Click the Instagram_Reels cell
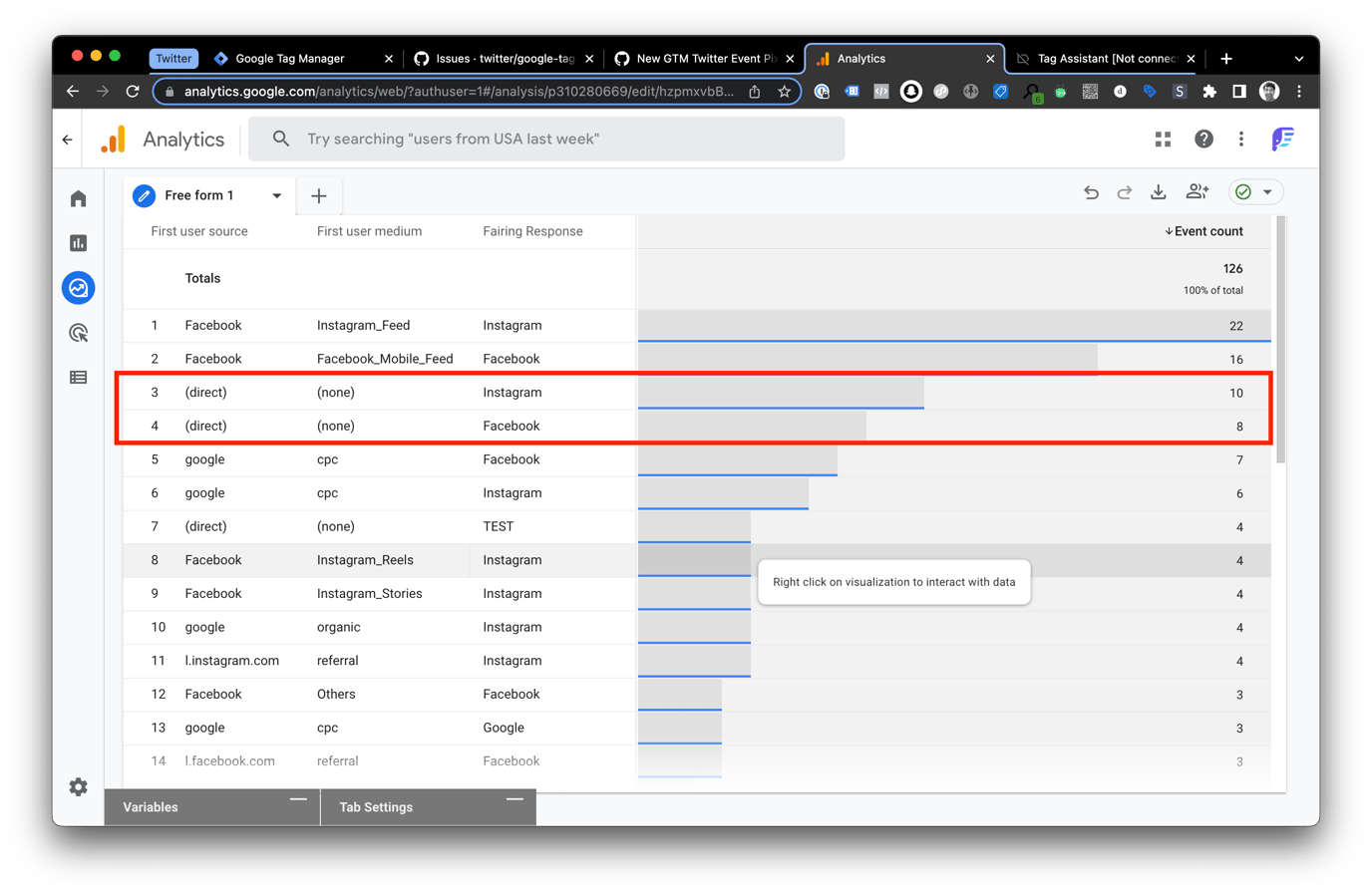 (365, 560)
